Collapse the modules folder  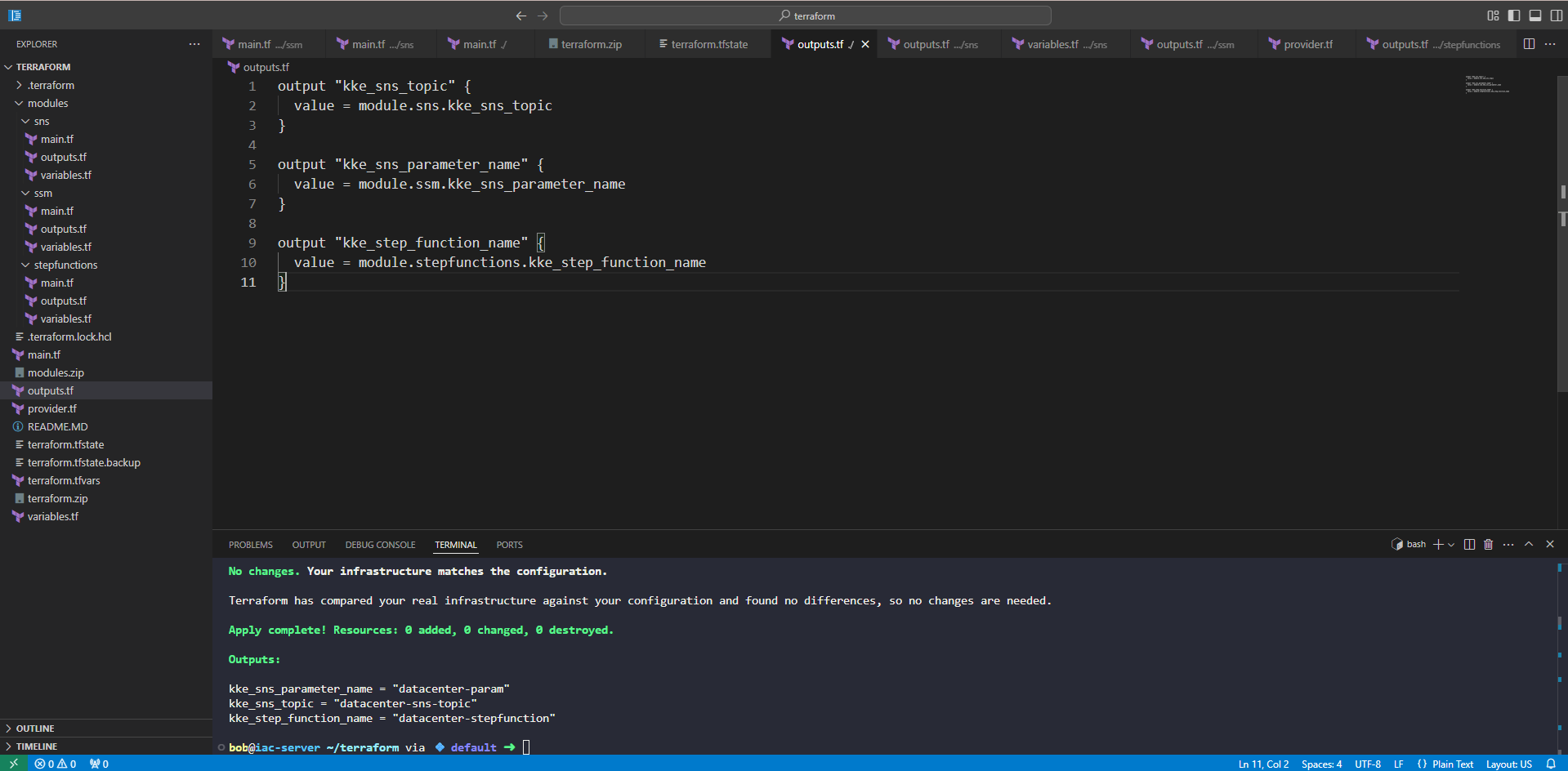pos(47,104)
